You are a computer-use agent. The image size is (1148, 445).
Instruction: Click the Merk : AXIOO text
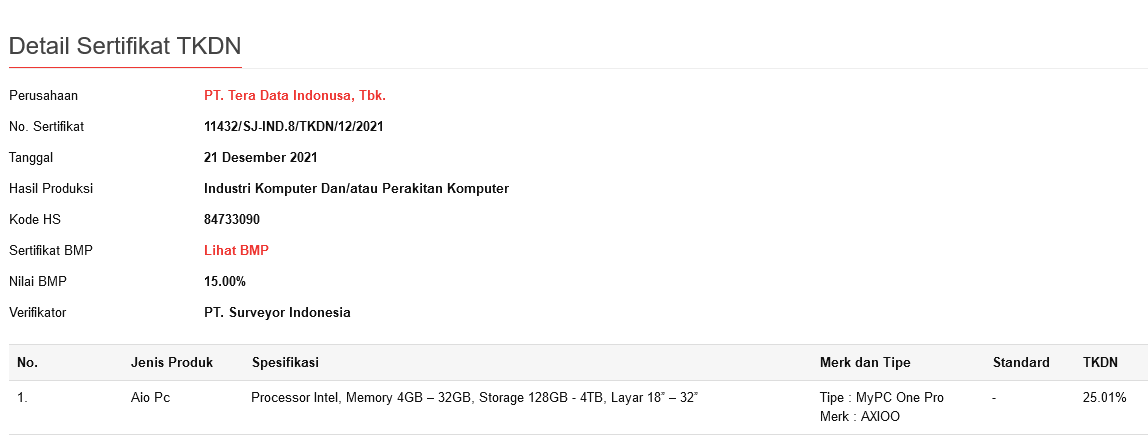pyautogui.click(x=859, y=416)
